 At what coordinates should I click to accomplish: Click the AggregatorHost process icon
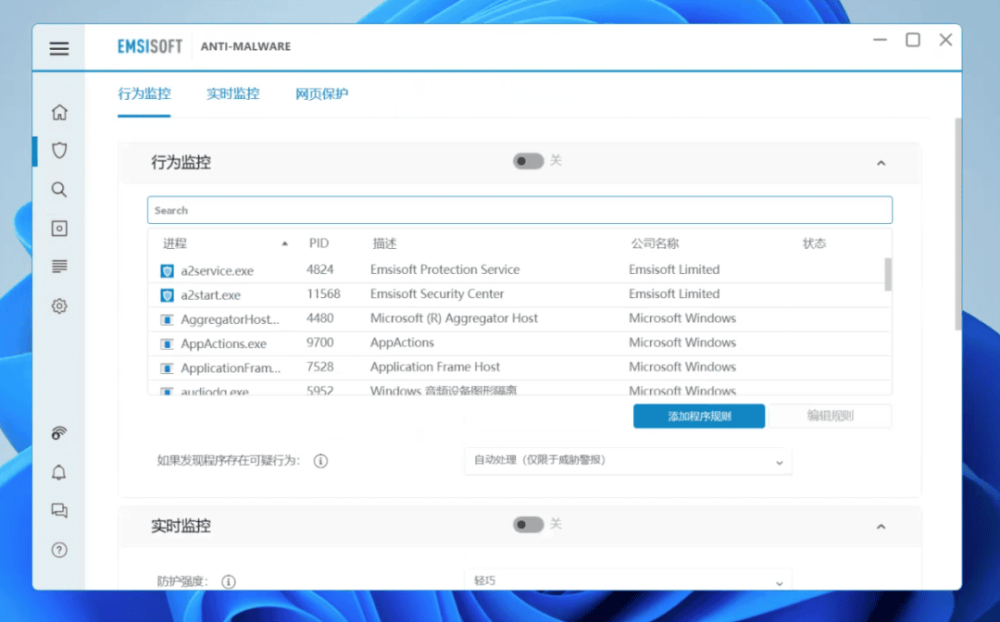pos(167,319)
